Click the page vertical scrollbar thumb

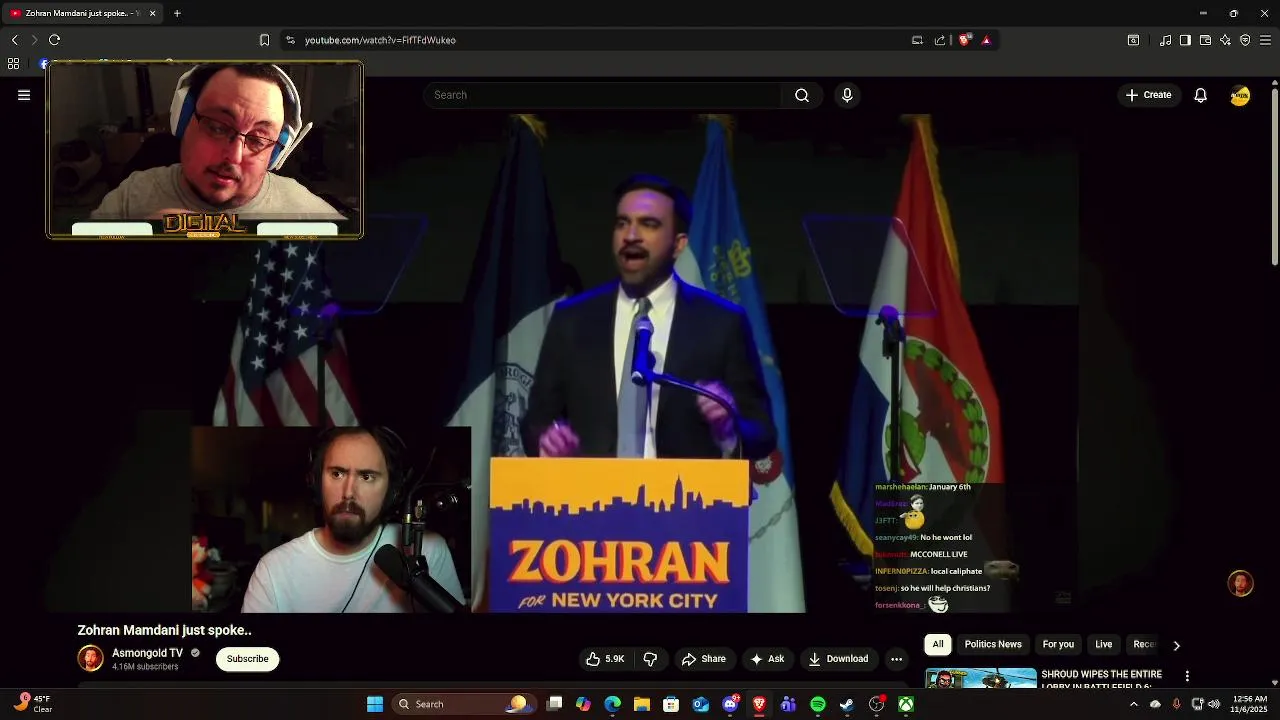[1274, 178]
